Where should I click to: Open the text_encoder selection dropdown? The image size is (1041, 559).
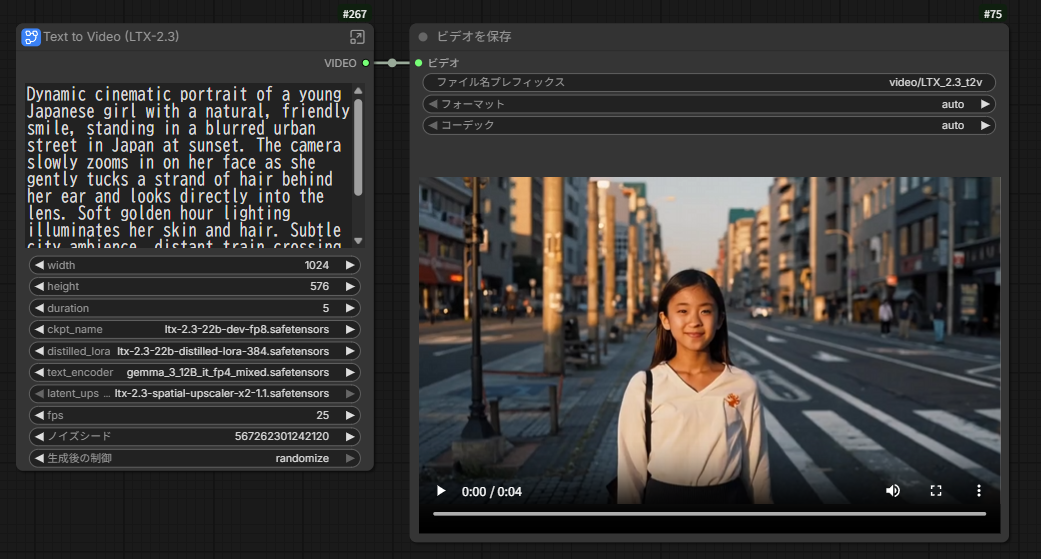195,372
